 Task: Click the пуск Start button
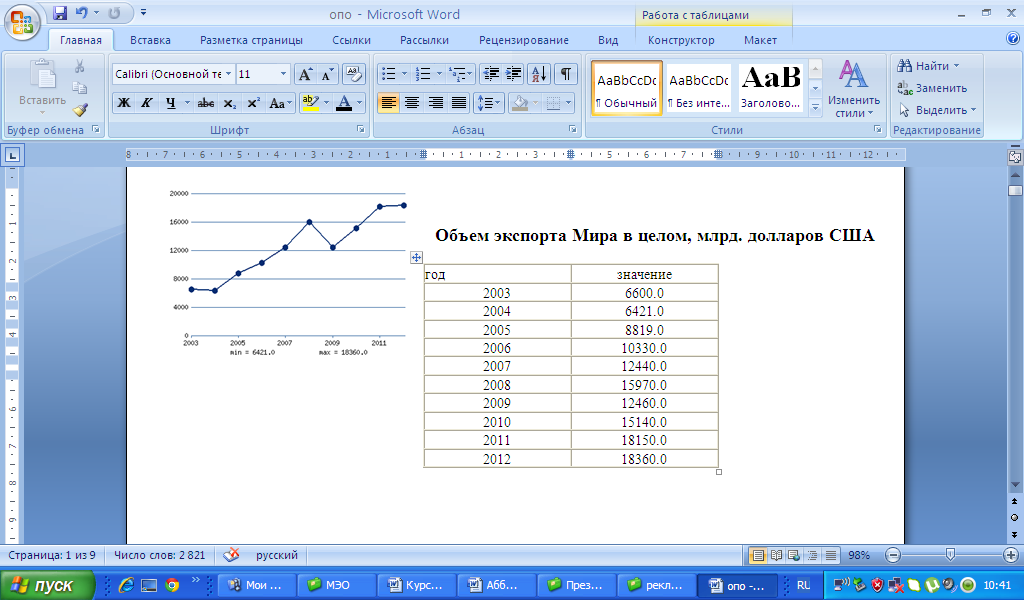47,585
